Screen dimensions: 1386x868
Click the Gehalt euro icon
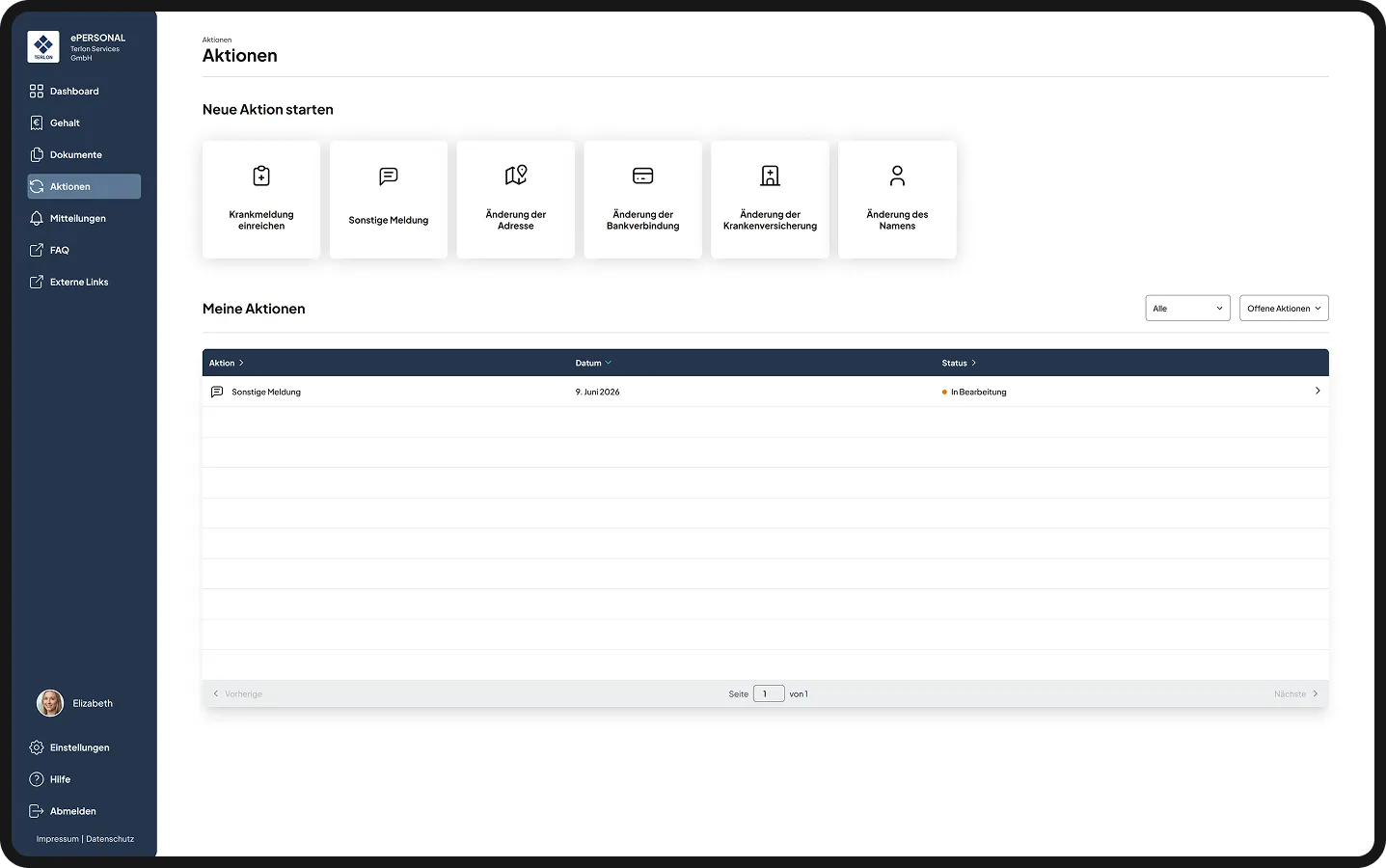pyautogui.click(x=37, y=122)
